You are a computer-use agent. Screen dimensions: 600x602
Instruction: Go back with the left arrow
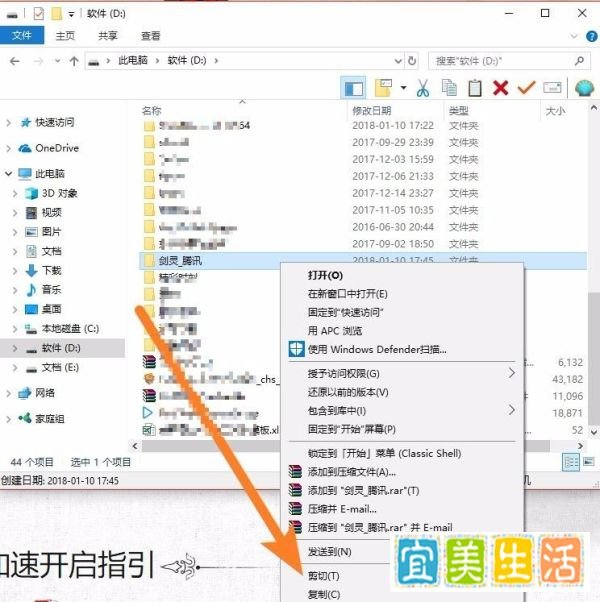pos(15,61)
